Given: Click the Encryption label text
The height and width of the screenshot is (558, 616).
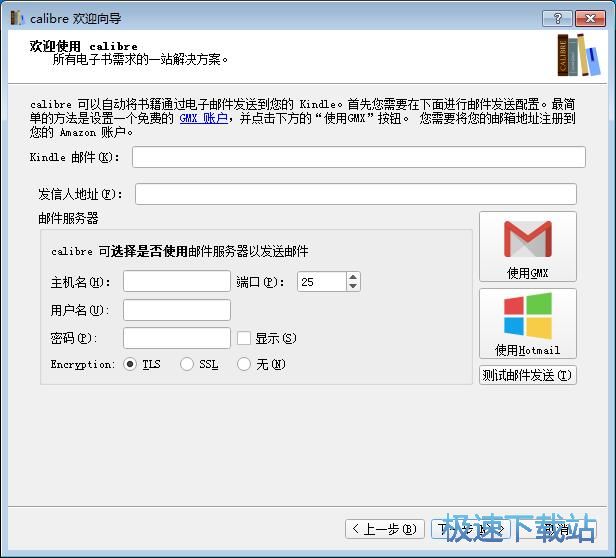Looking at the screenshot, I should pyautogui.click(x=82, y=365).
